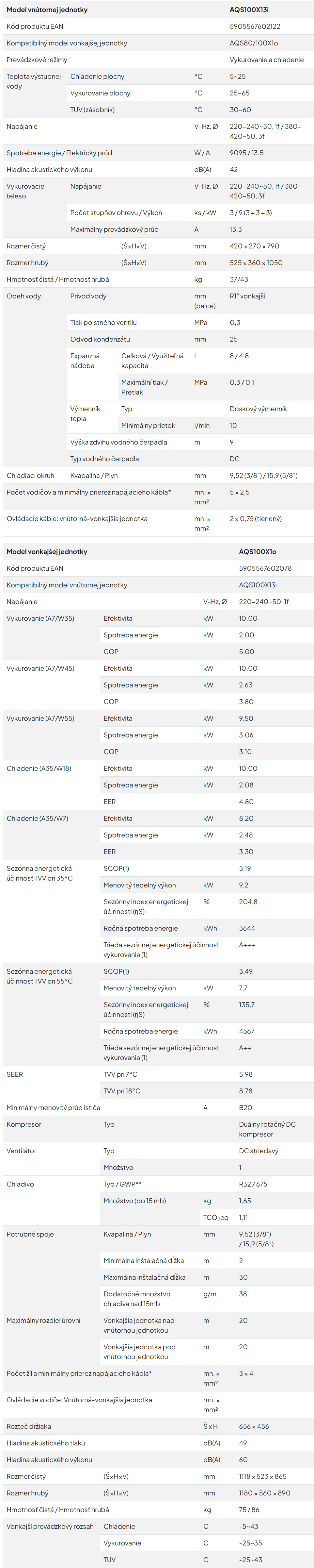Viewport: 314px width, 1568px height.
Task: Click the 'Potrubné spoje' row label
Action: coord(30,1234)
